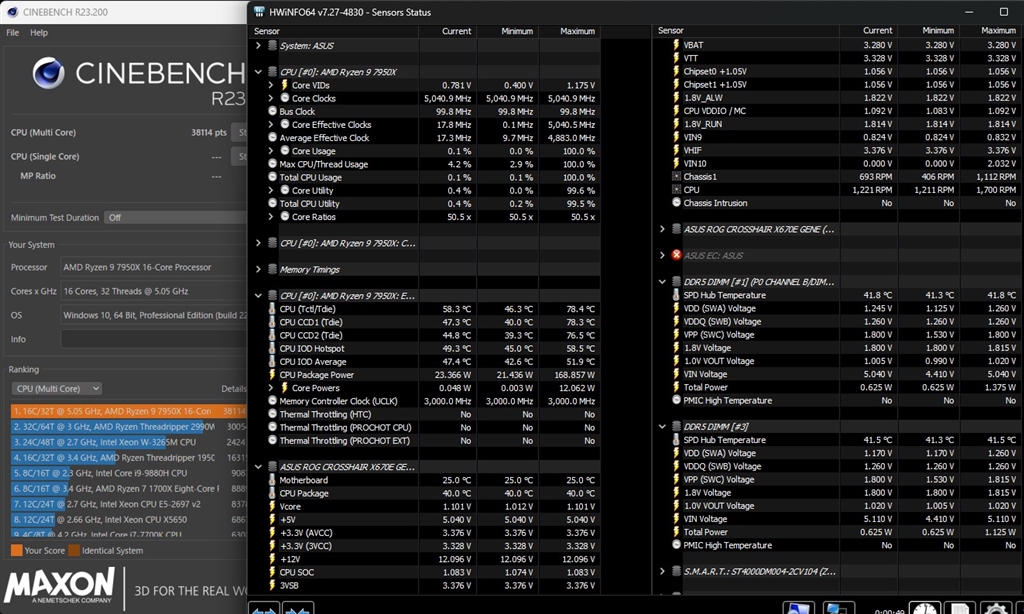Click the 38114 pts multi core score
This screenshot has height=614, width=1024.
click(x=208, y=133)
